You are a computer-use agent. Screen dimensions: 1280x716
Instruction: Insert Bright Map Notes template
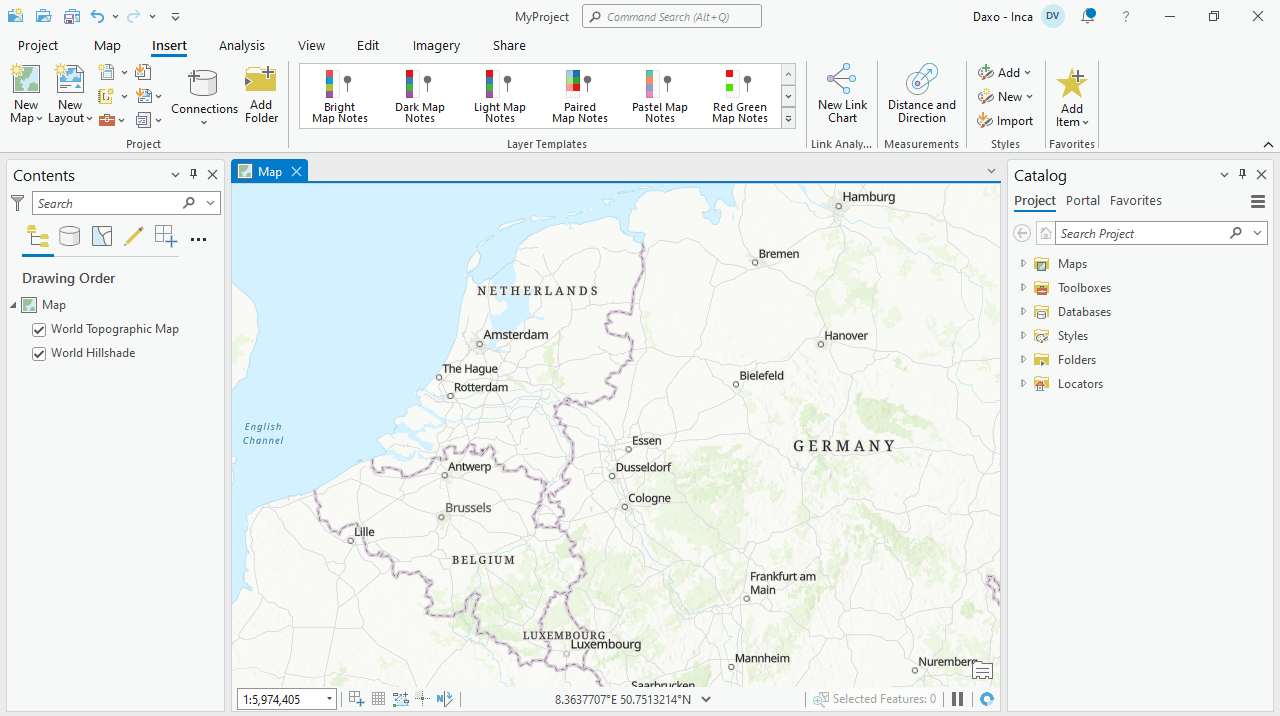(340, 96)
